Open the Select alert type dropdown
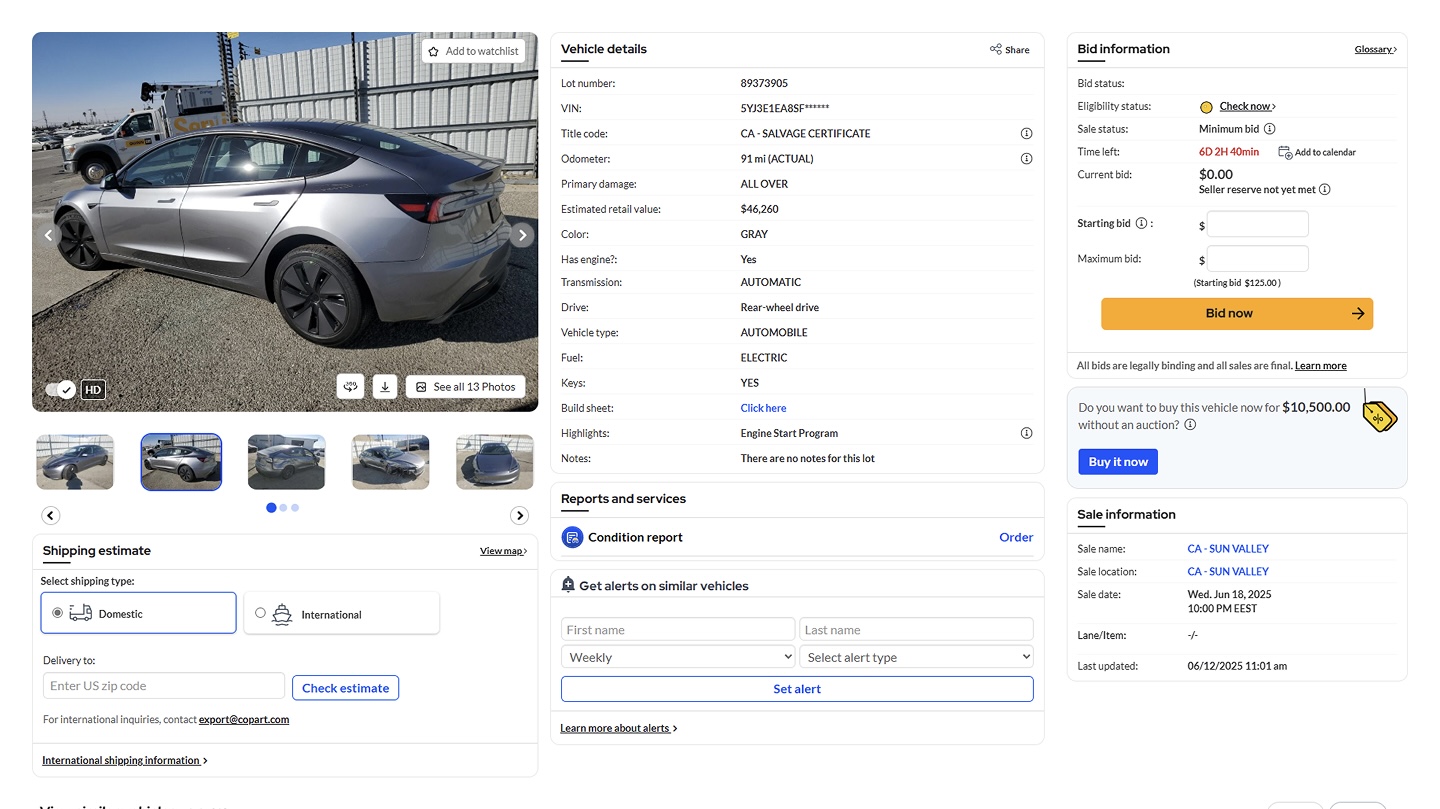The height and width of the screenshot is (809, 1440). [x=916, y=656]
